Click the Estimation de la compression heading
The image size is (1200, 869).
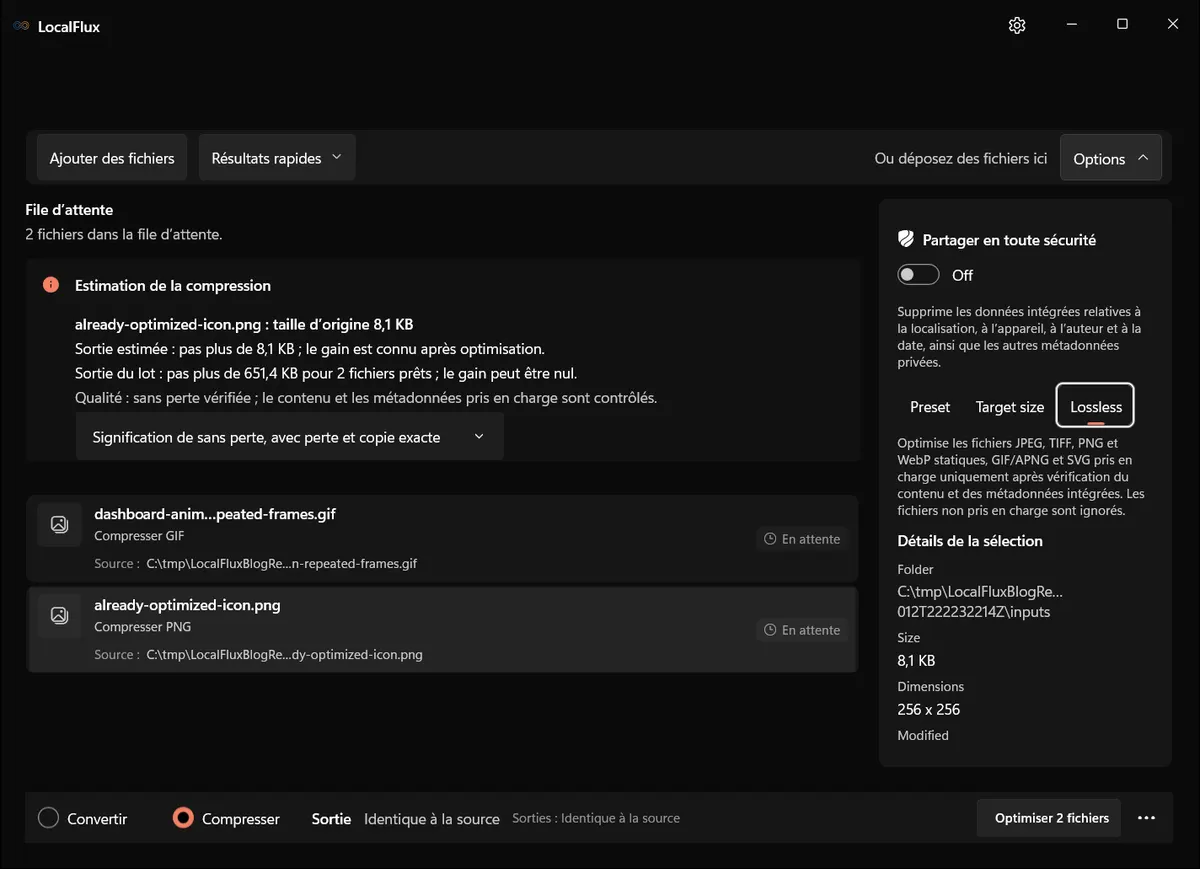click(173, 285)
